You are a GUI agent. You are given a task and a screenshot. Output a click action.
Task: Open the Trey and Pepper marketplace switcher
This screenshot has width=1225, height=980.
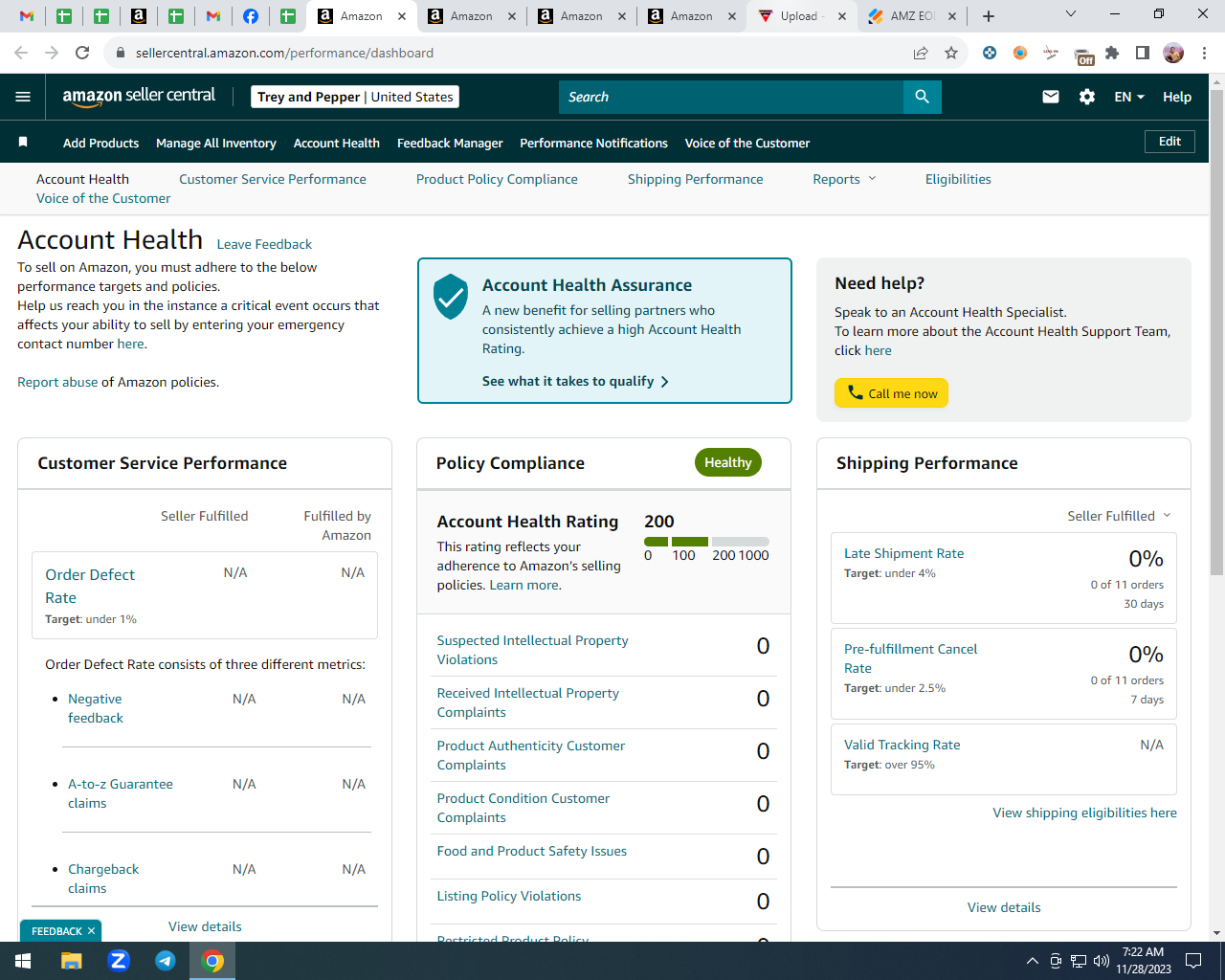355,97
